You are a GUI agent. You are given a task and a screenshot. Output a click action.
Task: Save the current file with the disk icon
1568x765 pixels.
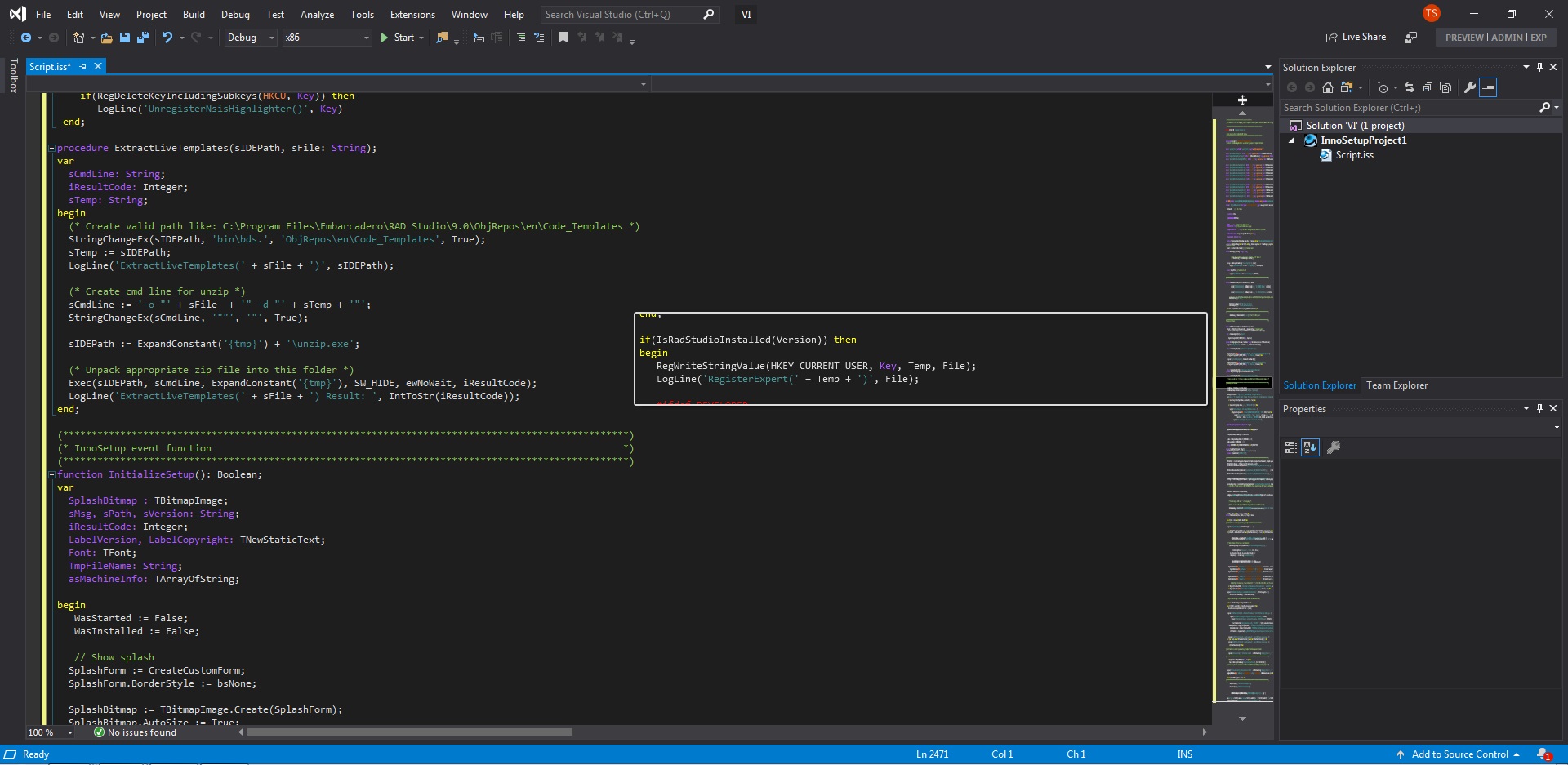coord(125,38)
